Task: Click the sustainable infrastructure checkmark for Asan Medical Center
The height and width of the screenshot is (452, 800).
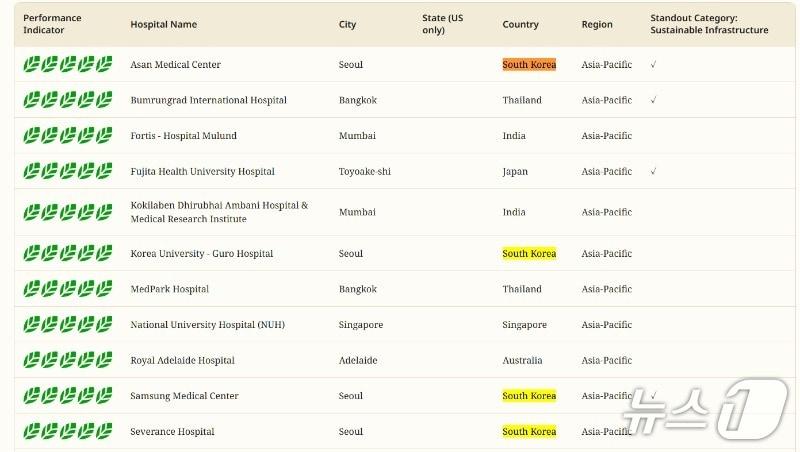Action: point(653,64)
